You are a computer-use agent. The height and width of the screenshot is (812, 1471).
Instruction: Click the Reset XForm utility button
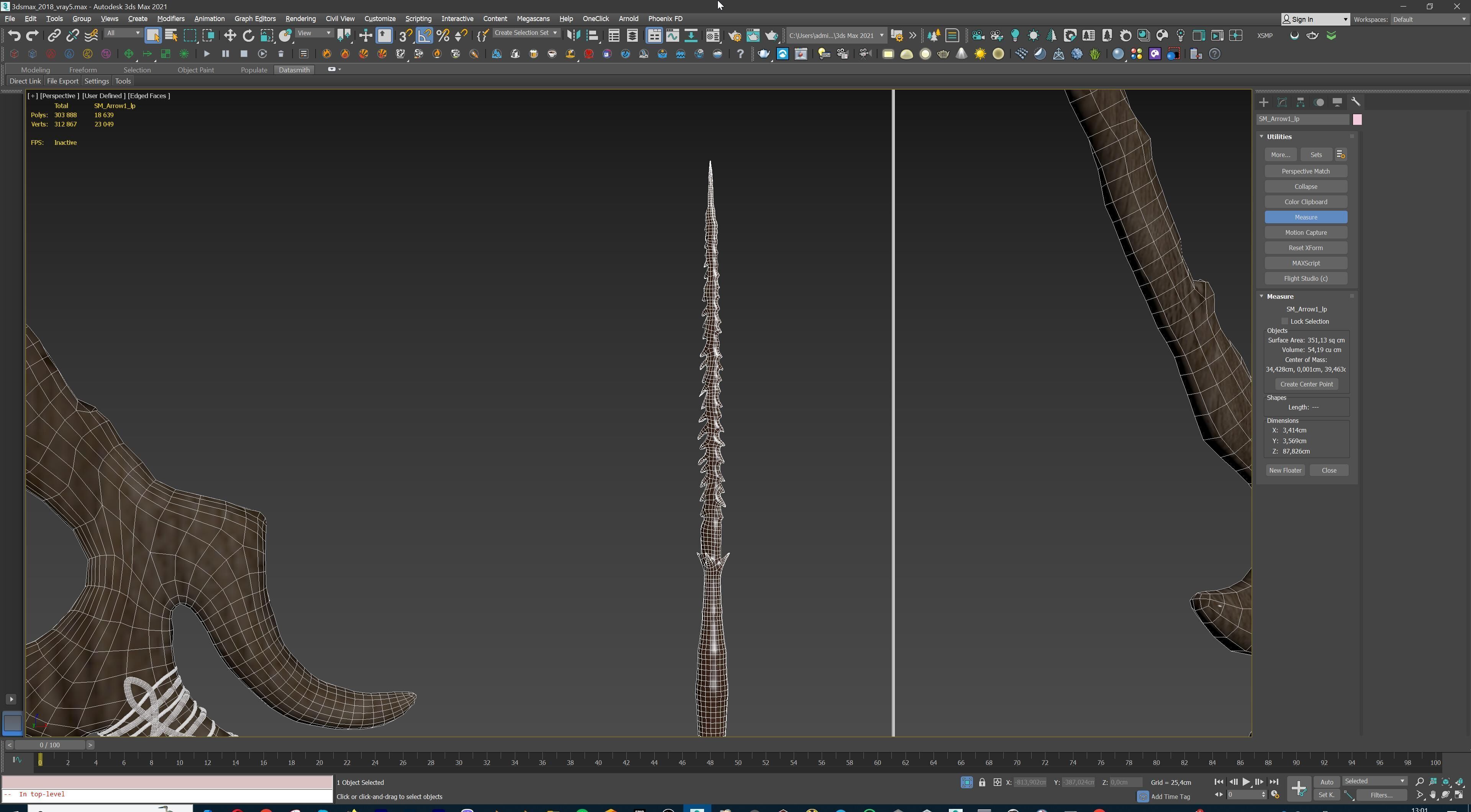1306,248
